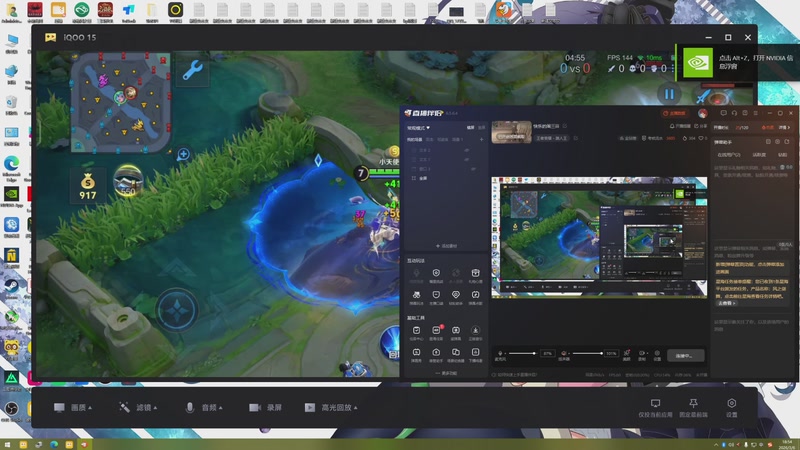
Task: Adjust the microphone volume slider
Action: [x=523, y=353]
